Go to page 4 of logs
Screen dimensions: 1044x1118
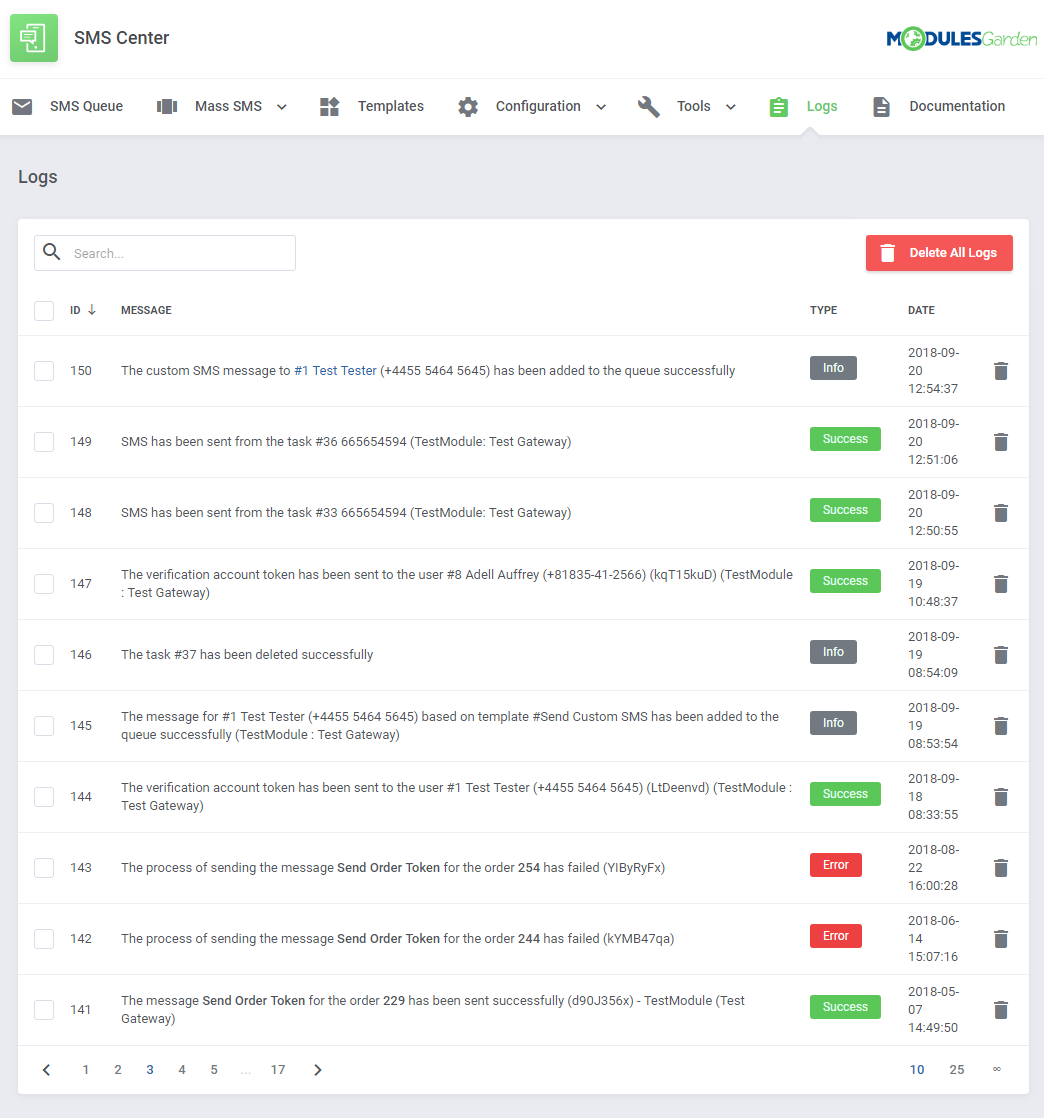[x=182, y=1070]
